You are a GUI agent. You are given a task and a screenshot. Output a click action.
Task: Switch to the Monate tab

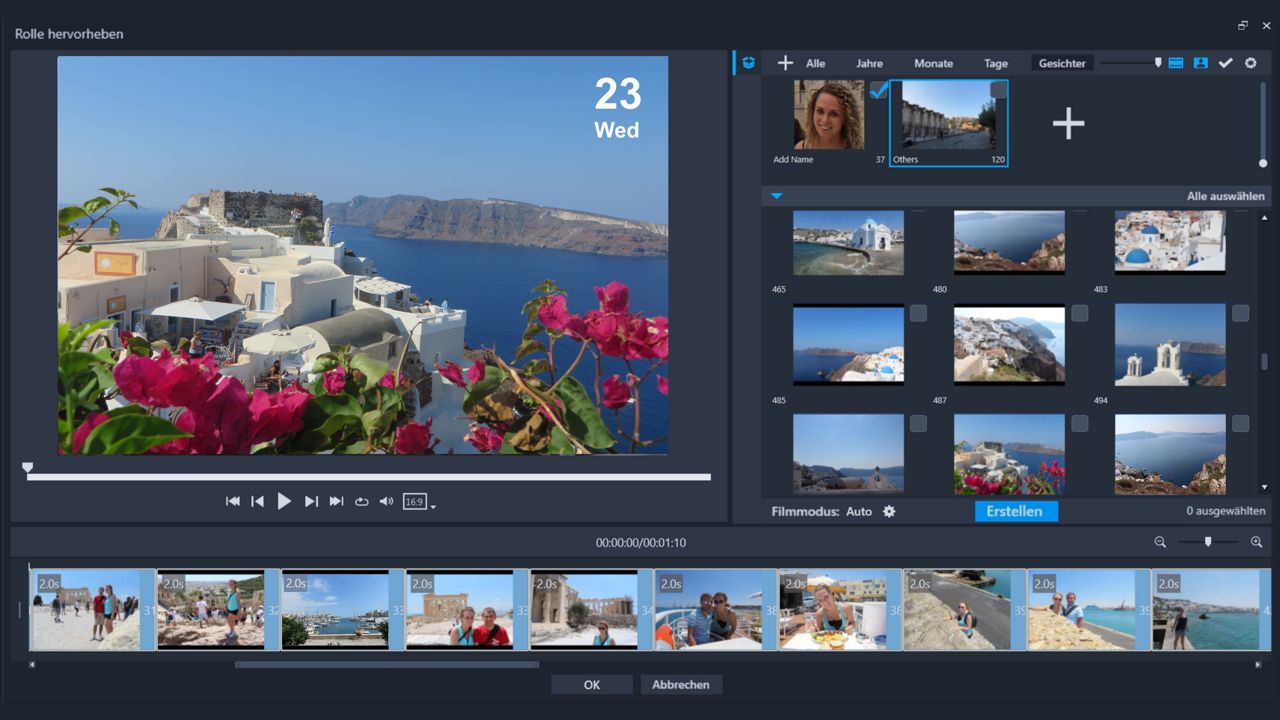[x=933, y=64]
